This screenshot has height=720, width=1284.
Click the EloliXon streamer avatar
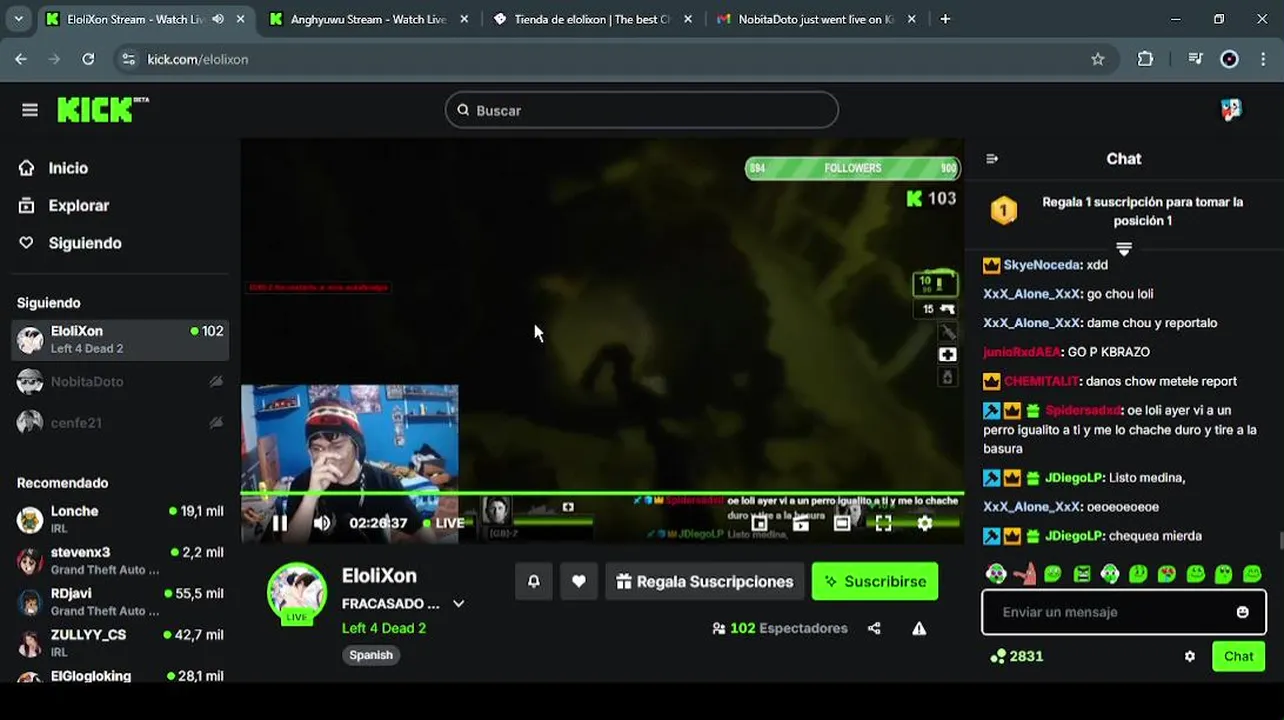coord(297,592)
